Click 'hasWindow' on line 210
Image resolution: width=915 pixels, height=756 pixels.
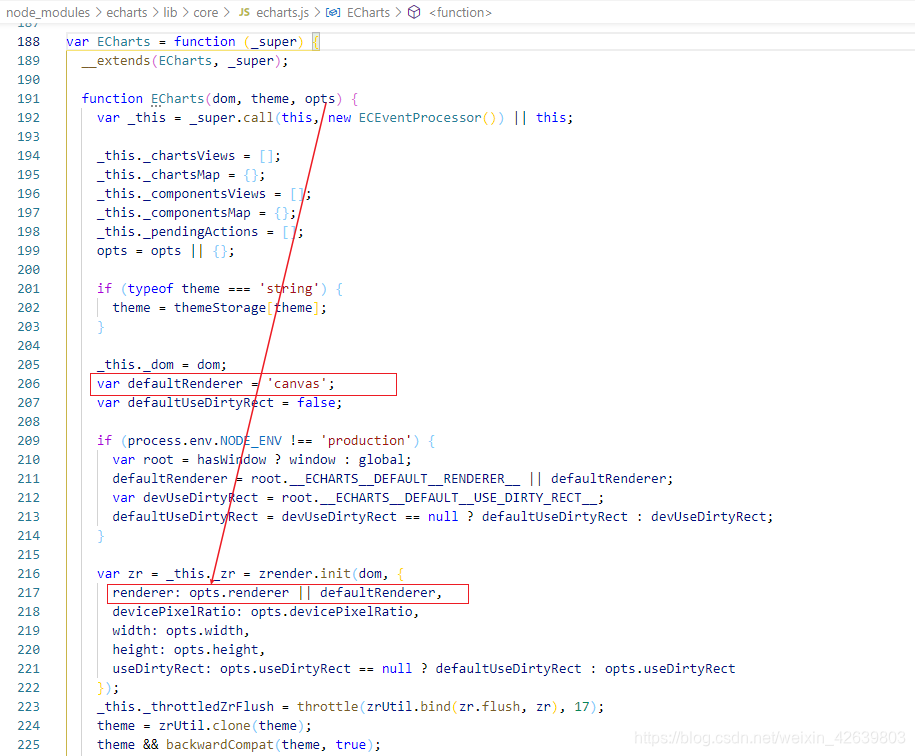(x=231, y=460)
